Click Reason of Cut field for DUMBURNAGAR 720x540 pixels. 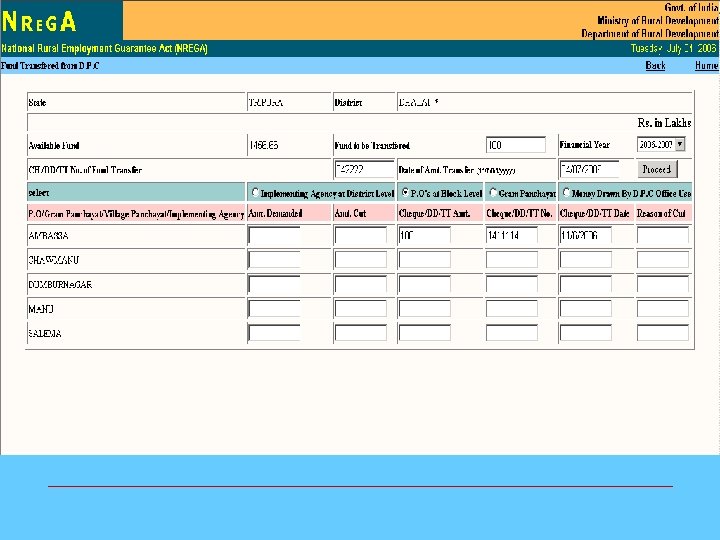pos(663,284)
